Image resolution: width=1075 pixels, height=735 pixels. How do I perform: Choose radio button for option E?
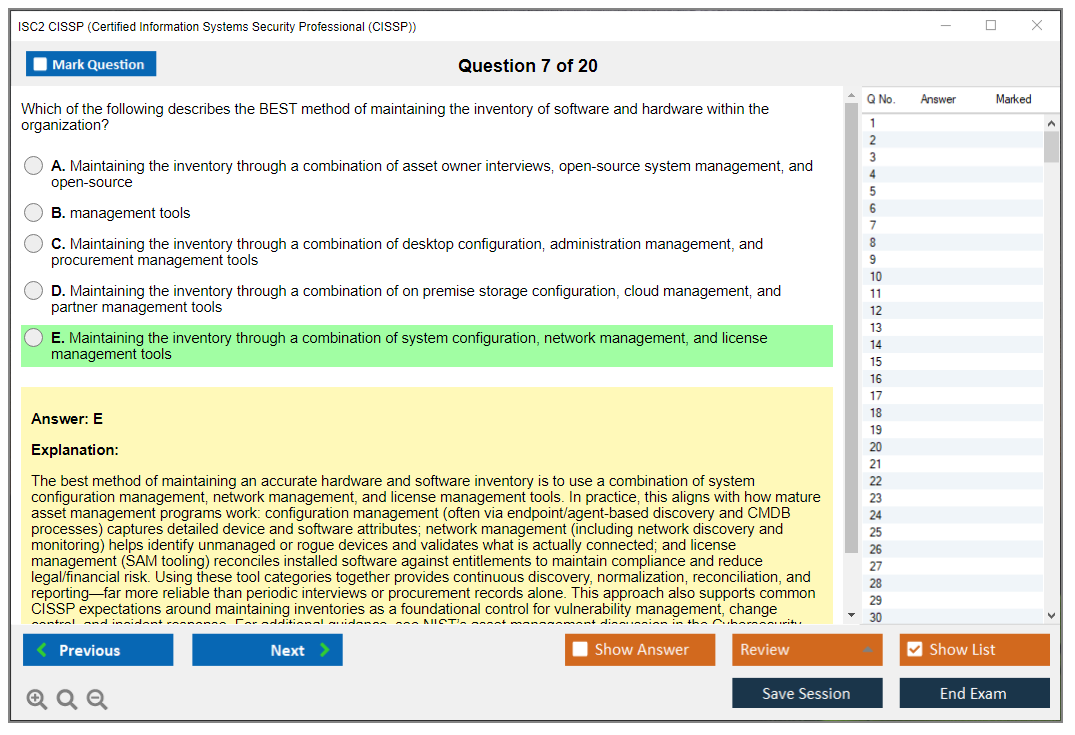34,337
